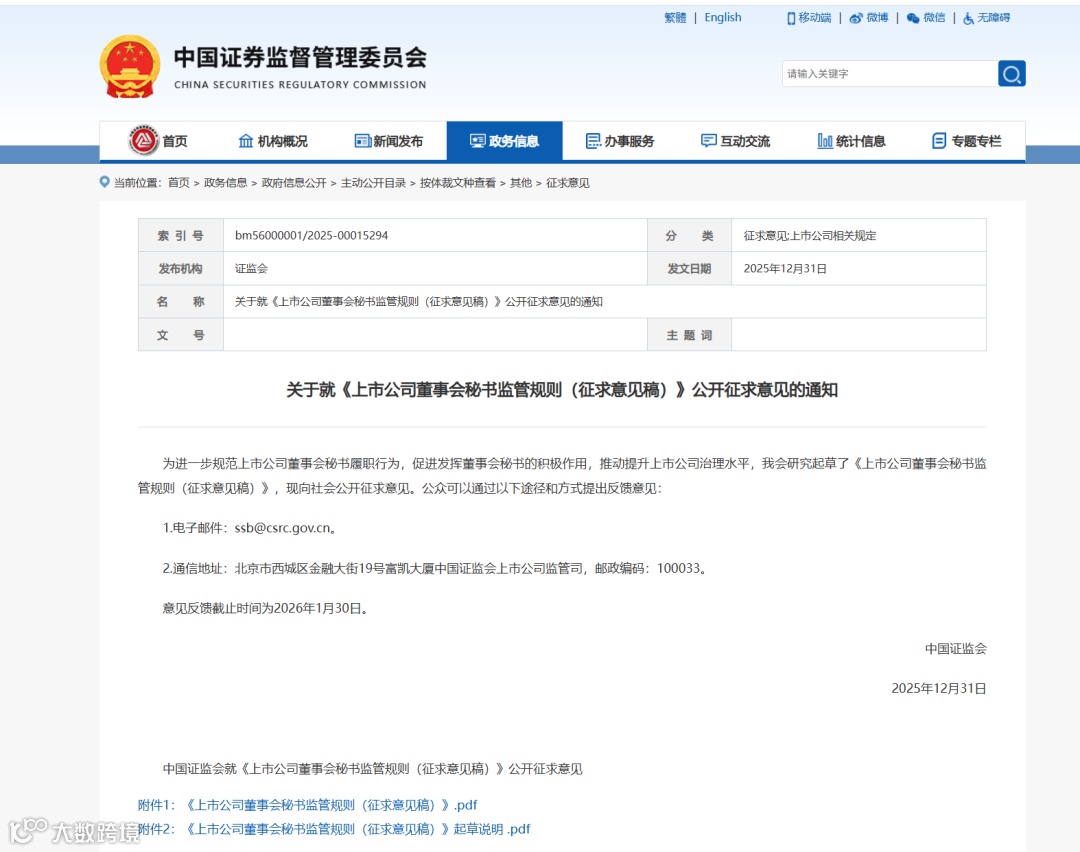Select the 政务信息 navigation tab
Image resolution: width=1080 pixels, height=852 pixels.
pyautogui.click(x=505, y=141)
